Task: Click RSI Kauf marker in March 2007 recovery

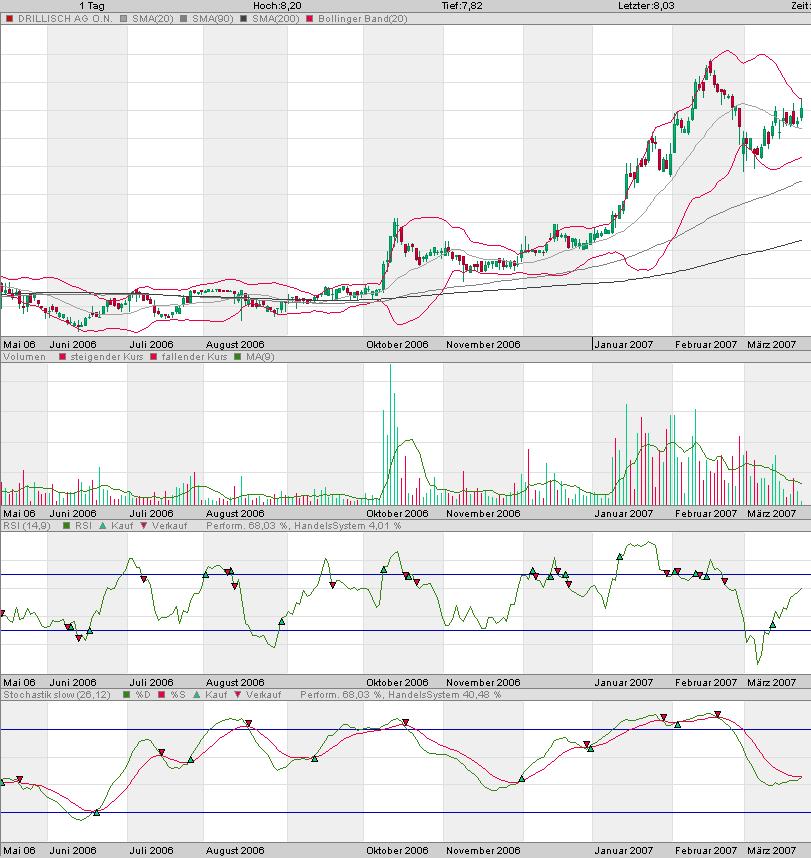Action: click(773, 625)
